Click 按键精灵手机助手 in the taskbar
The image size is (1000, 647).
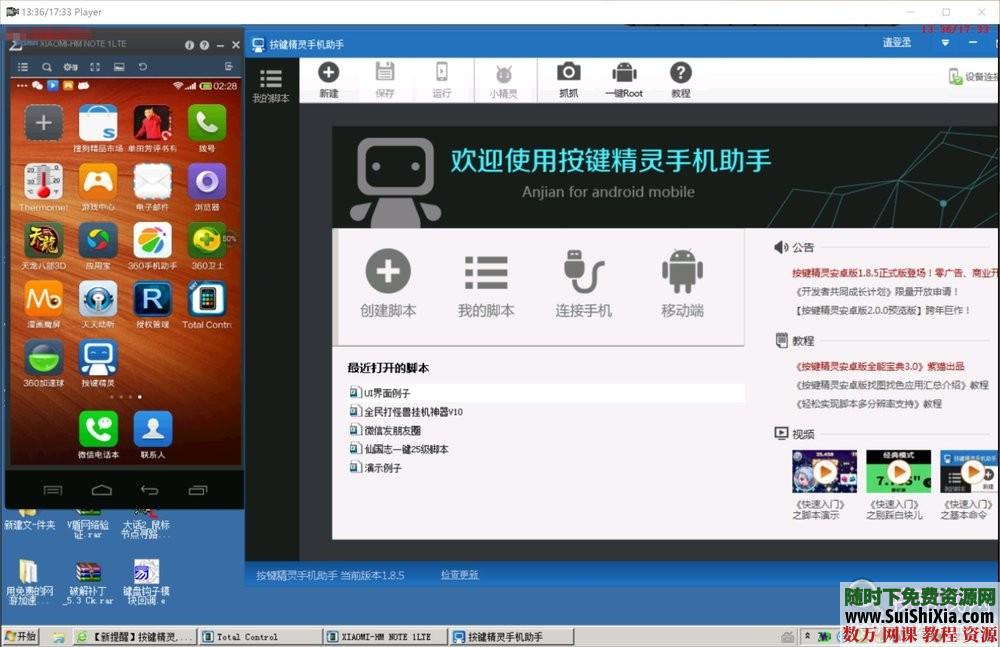[510, 636]
